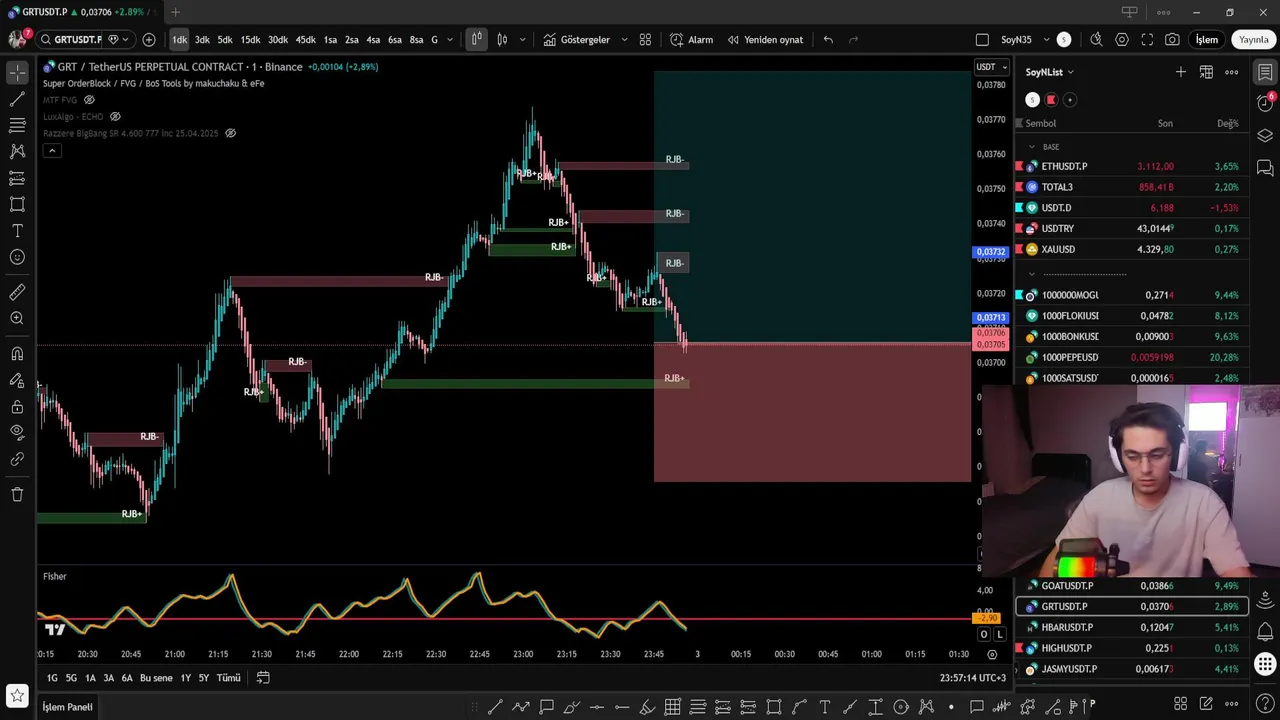The width and height of the screenshot is (1280, 720).
Task: Open chart settings hexagon icon
Action: [1122, 40]
